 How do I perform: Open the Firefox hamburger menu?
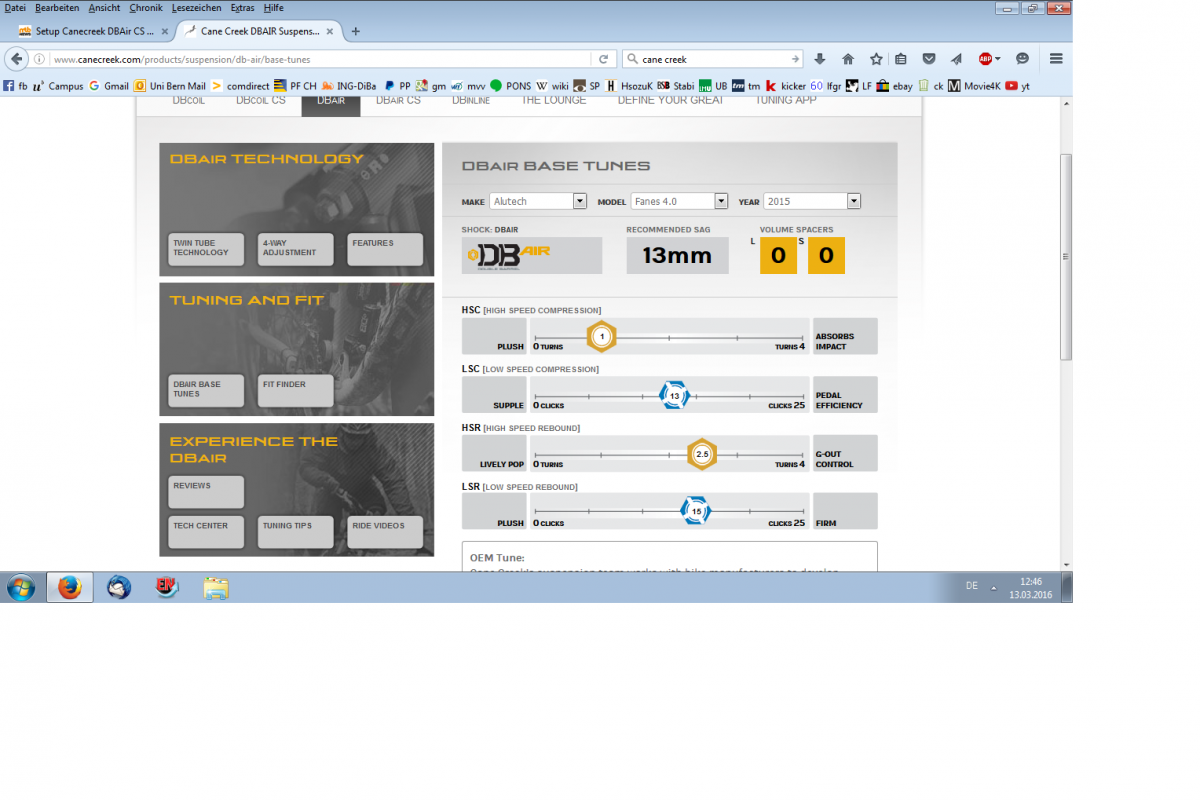click(x=1056, y=59)
